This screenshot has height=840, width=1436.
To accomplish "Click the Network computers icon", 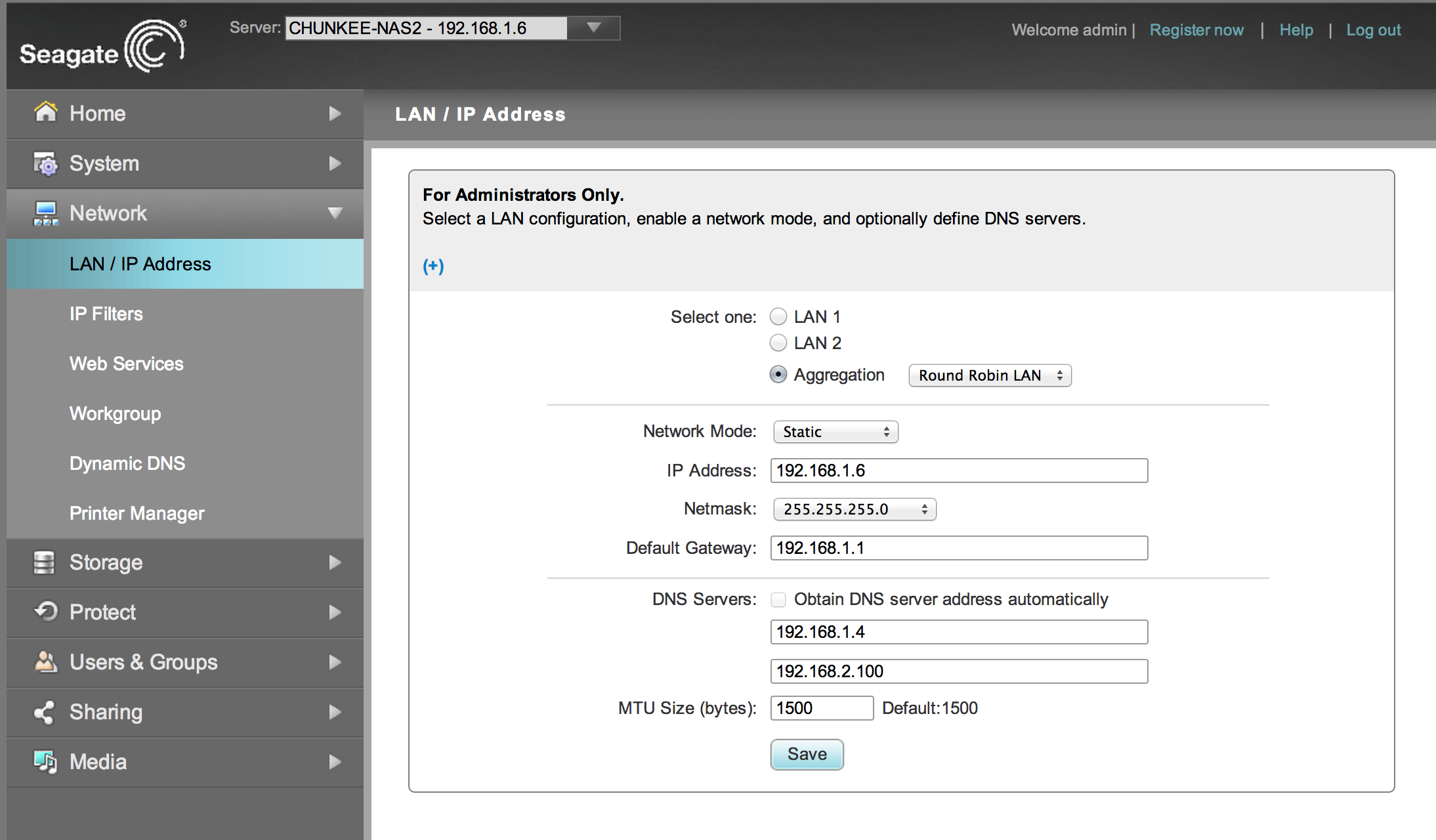I will (x=45, y=213).
